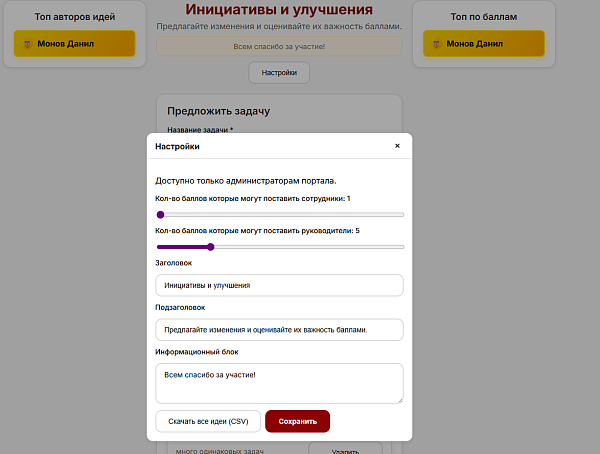The image size is (600, 454).
Task: Click the medal icon in Топ авторов идей
Action: (x=28, y=44)
